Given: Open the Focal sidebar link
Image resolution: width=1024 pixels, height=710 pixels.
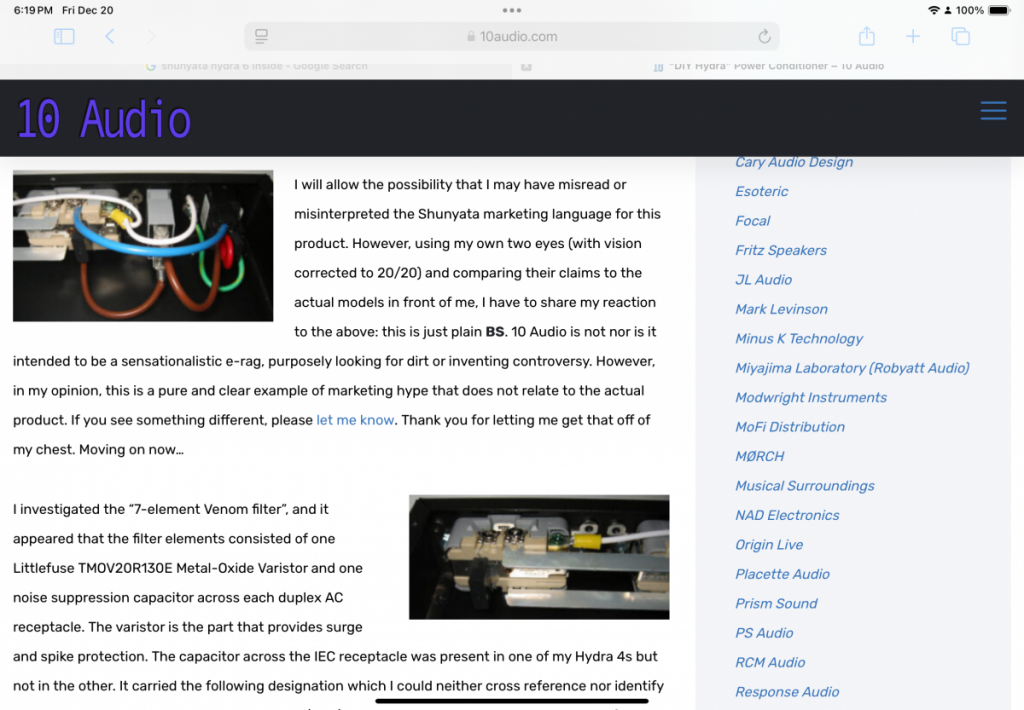Looking at the screenshot, I should (753, 221).
